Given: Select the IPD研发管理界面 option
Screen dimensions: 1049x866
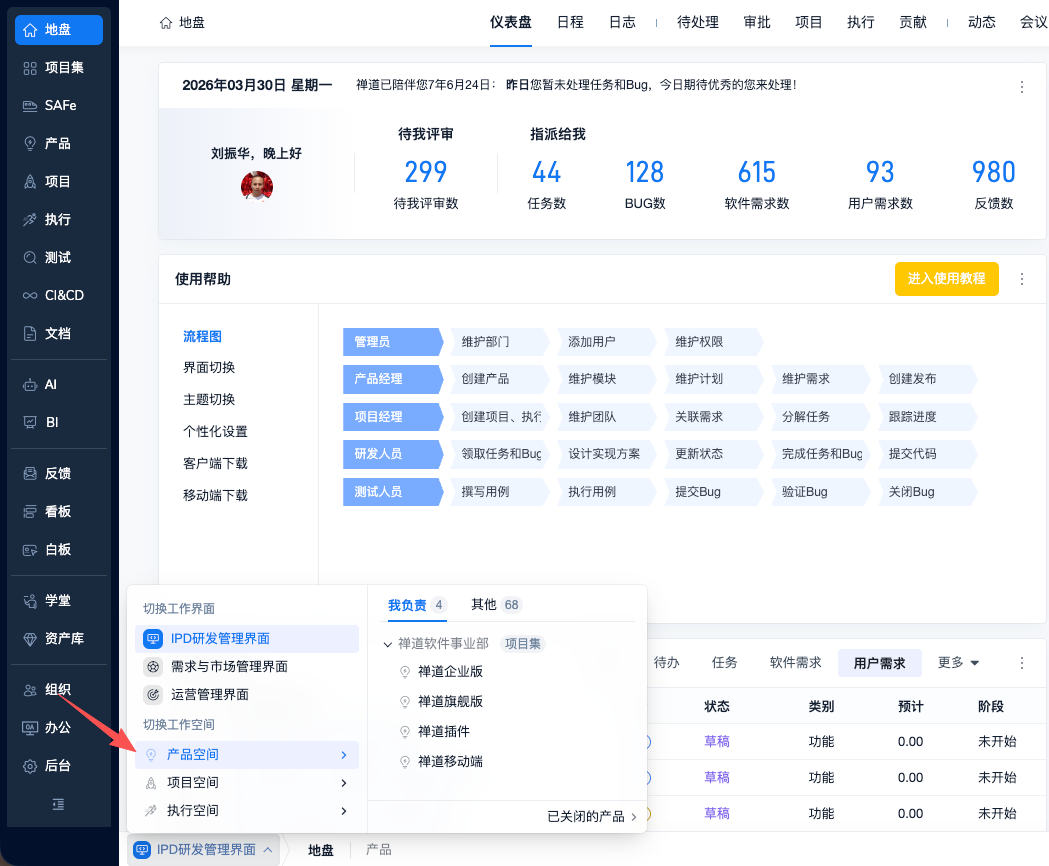Looking at the screenshot, I should click(247, 639).
